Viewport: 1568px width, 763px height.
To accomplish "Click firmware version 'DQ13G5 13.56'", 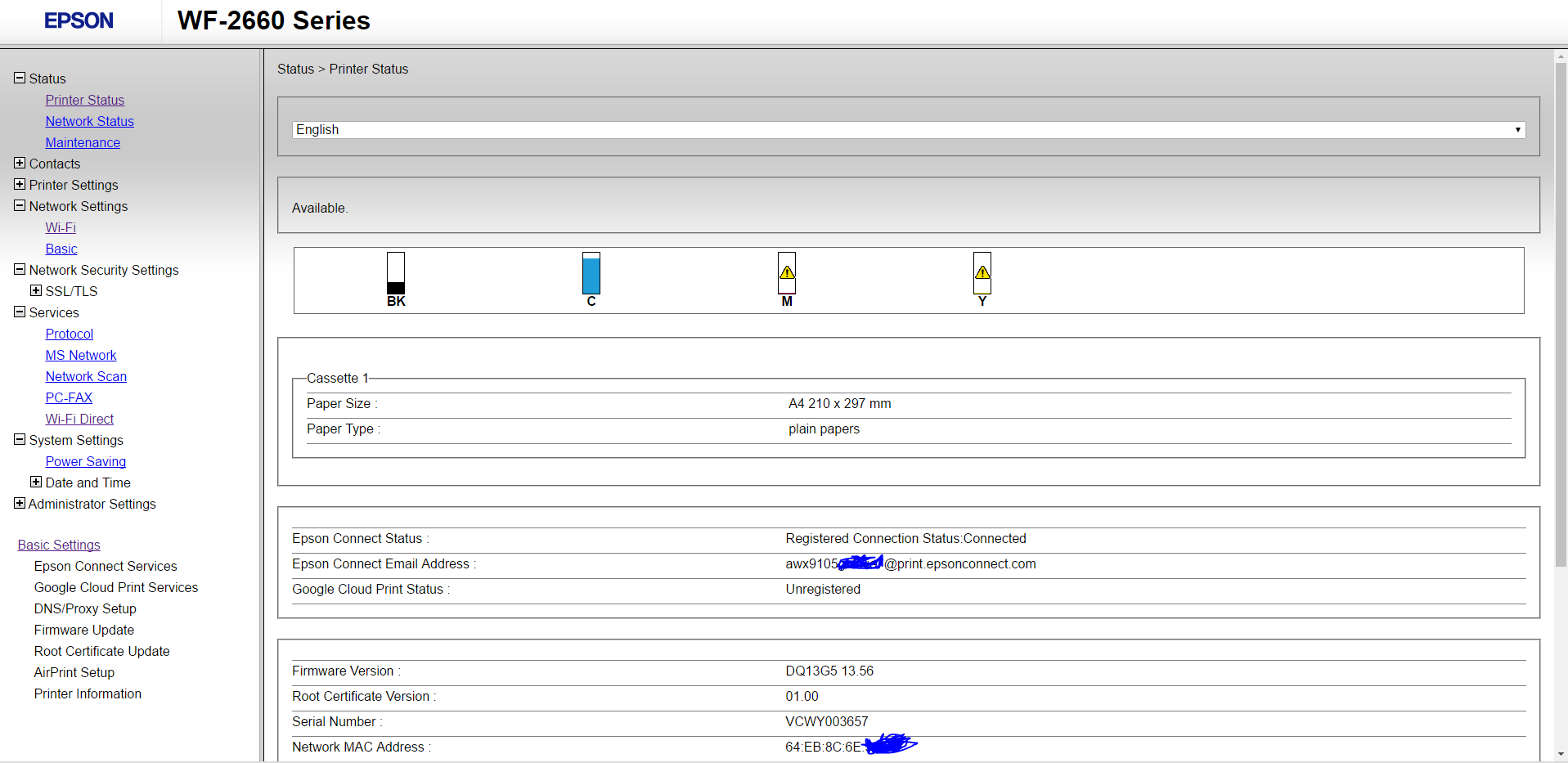I will coord(829,671).
